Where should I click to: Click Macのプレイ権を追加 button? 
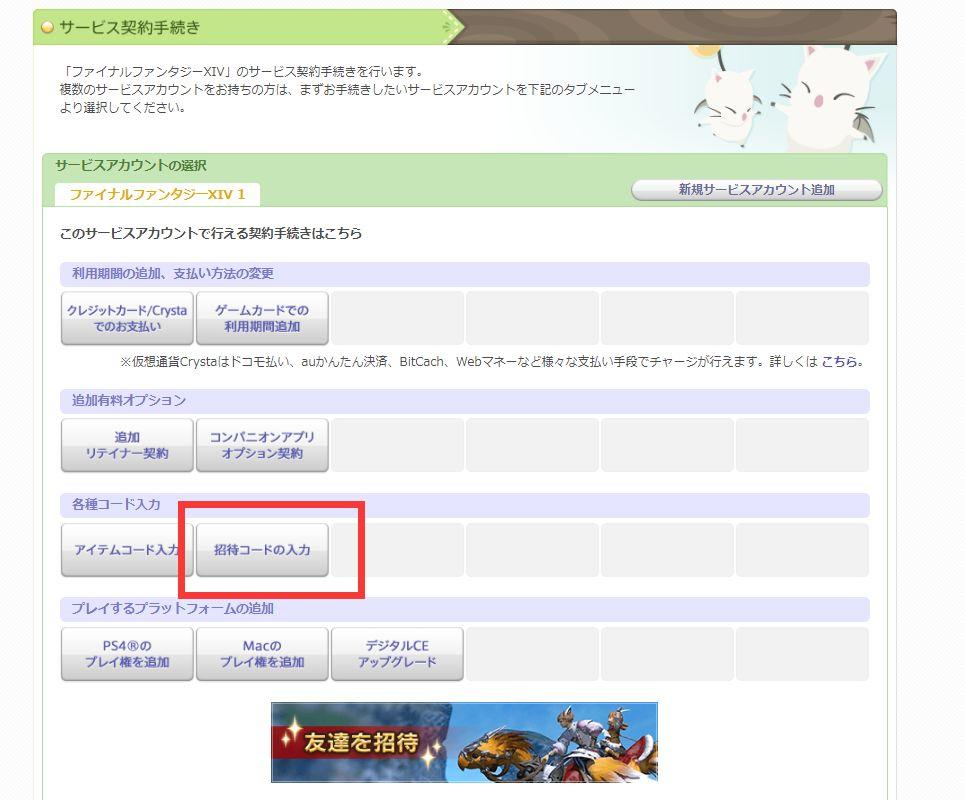(262, 654)
